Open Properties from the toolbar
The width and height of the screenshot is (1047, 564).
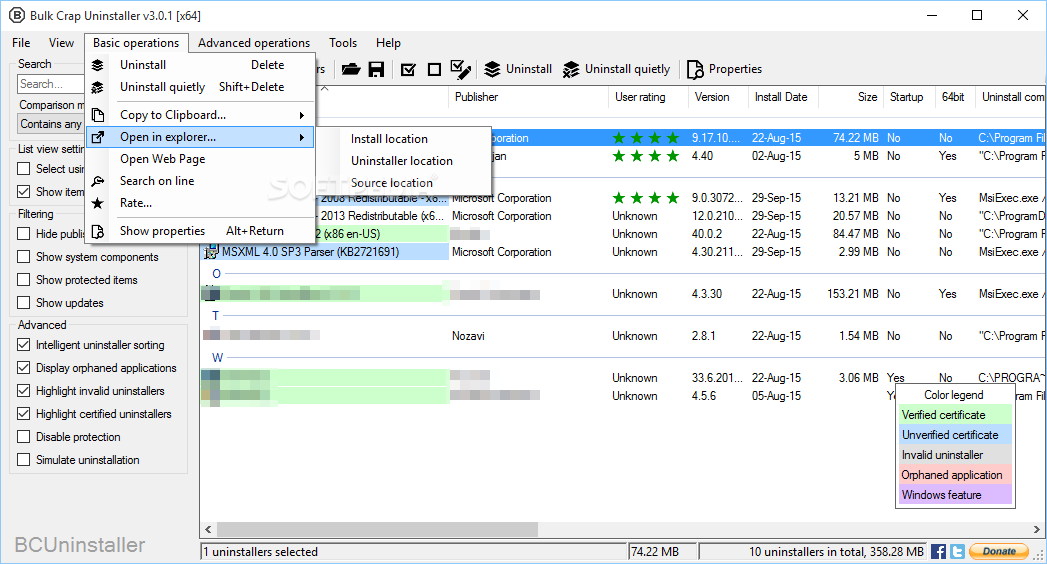pyautogui.click(x=724, y=69)
